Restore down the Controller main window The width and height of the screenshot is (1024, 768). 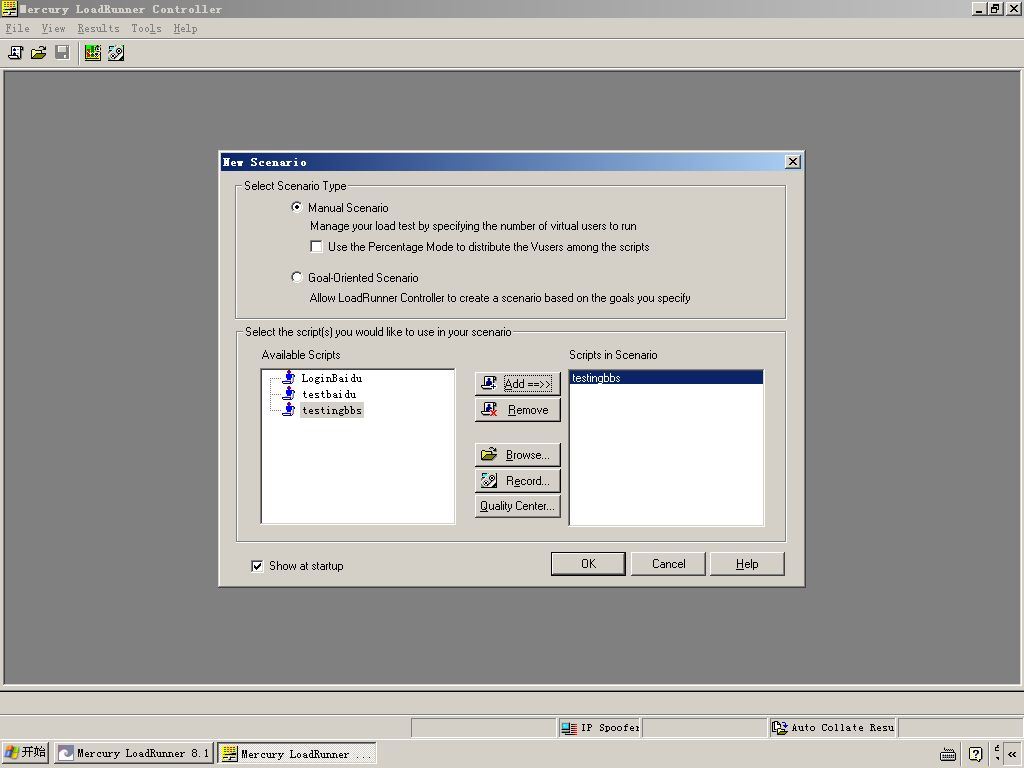click(x=995, y=8)
